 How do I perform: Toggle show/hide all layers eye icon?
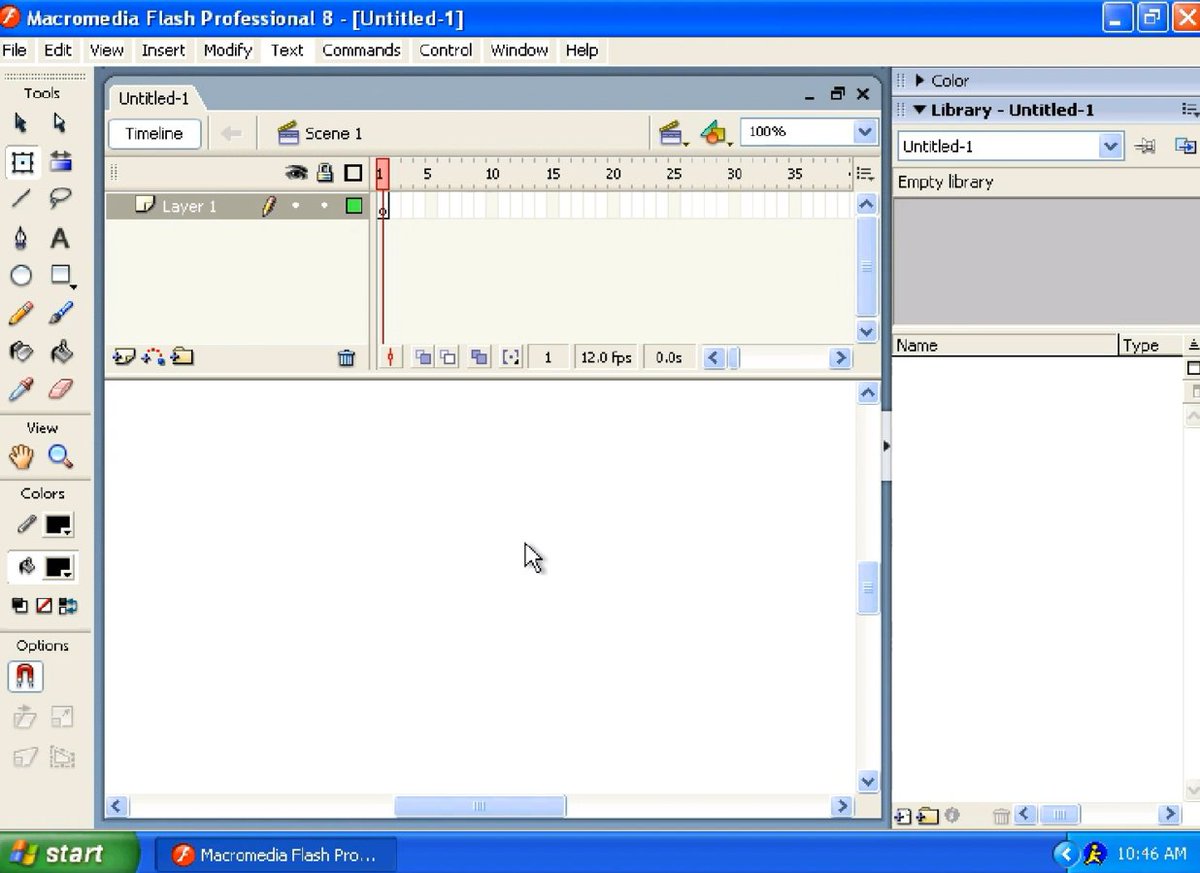[296, 173]
